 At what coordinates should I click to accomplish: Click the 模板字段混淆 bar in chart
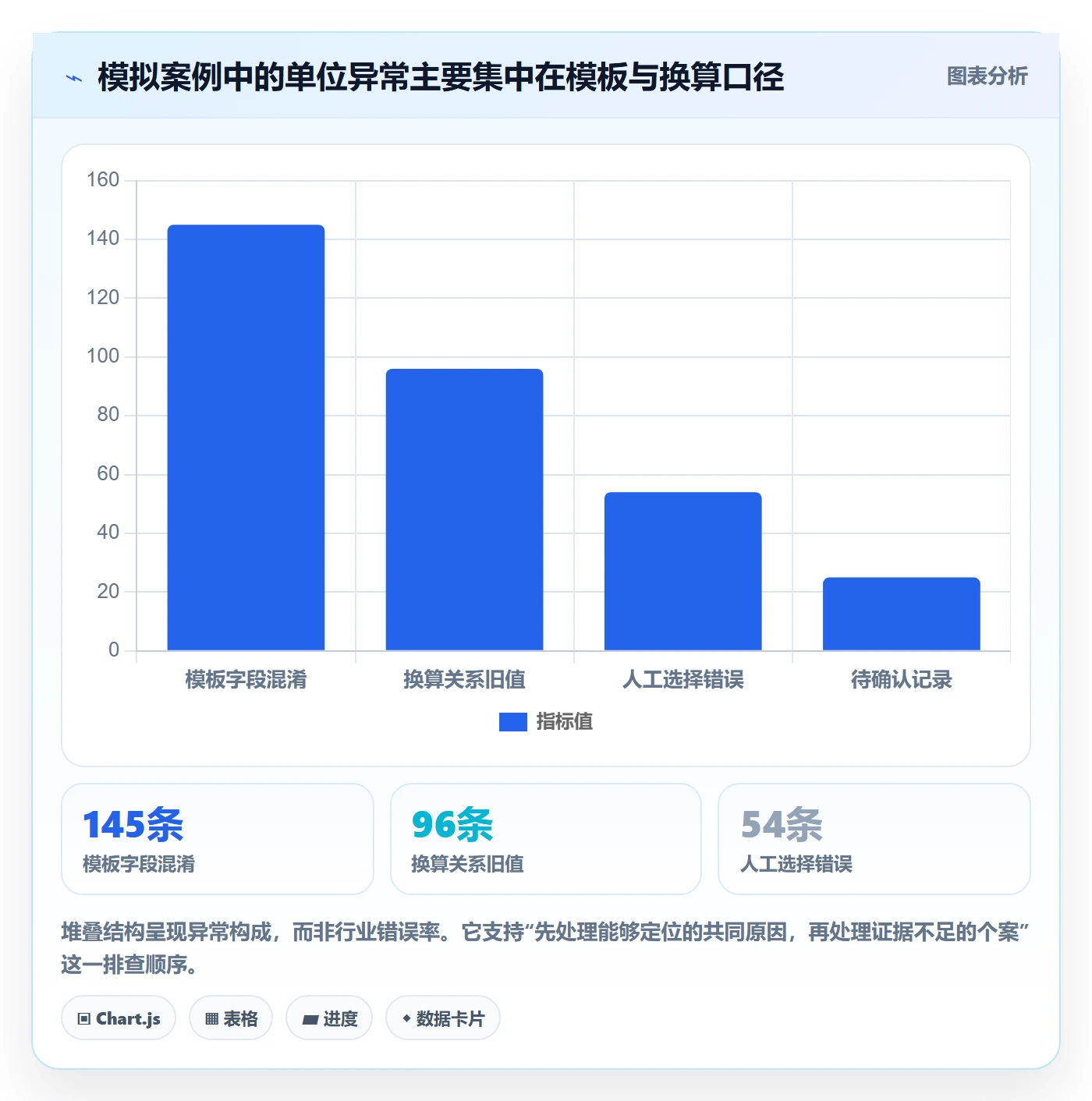pos(246,437)
